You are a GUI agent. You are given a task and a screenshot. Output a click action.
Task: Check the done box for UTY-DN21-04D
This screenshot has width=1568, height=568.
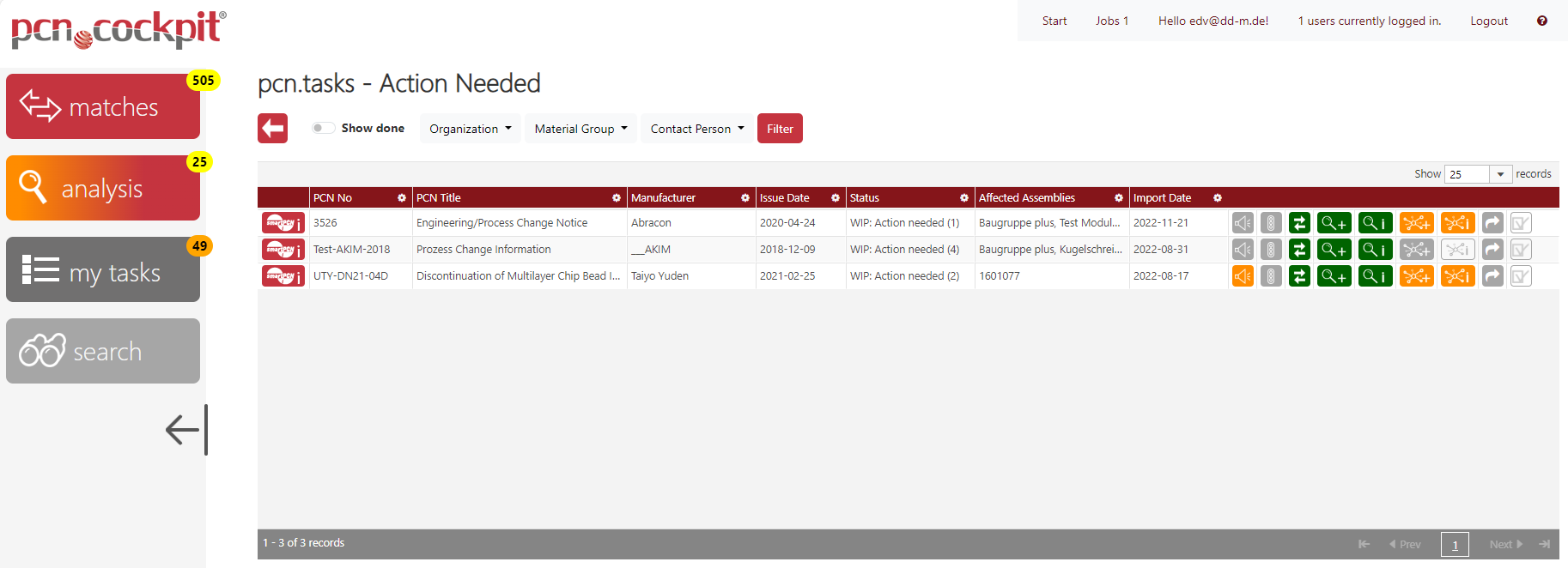click(x=1521, y=276)
